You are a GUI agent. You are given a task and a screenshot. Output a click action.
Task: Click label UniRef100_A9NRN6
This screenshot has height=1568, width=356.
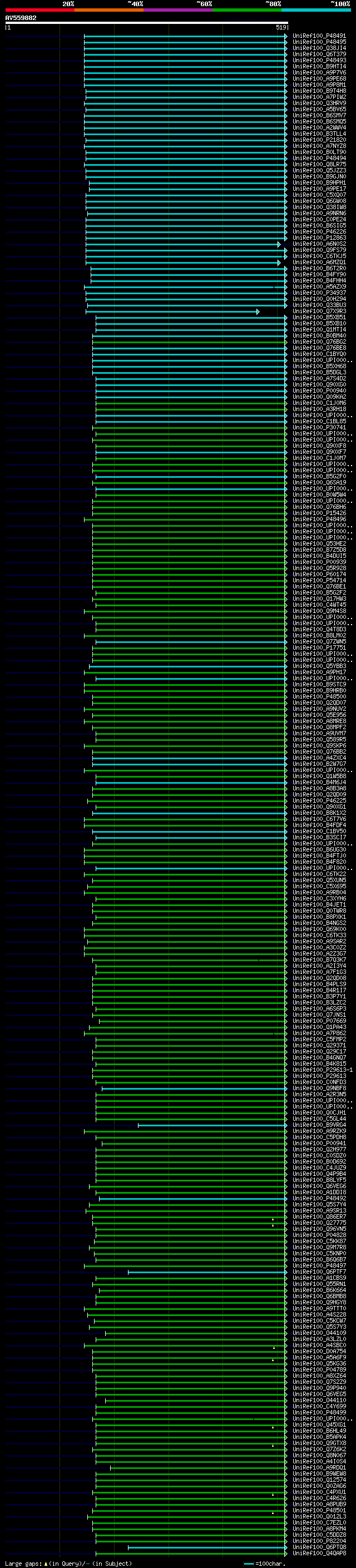point(319,214)
